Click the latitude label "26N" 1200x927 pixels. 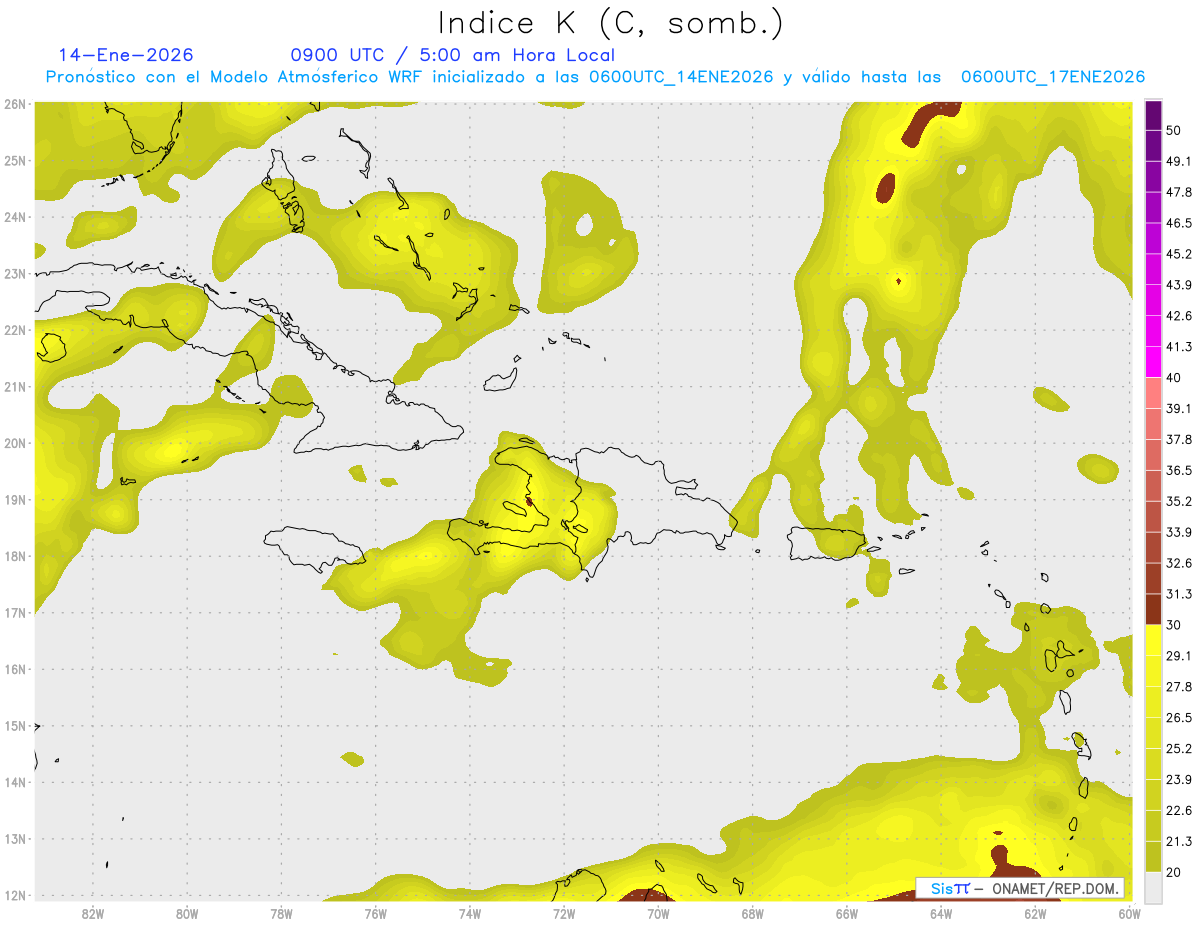(15, 104)
